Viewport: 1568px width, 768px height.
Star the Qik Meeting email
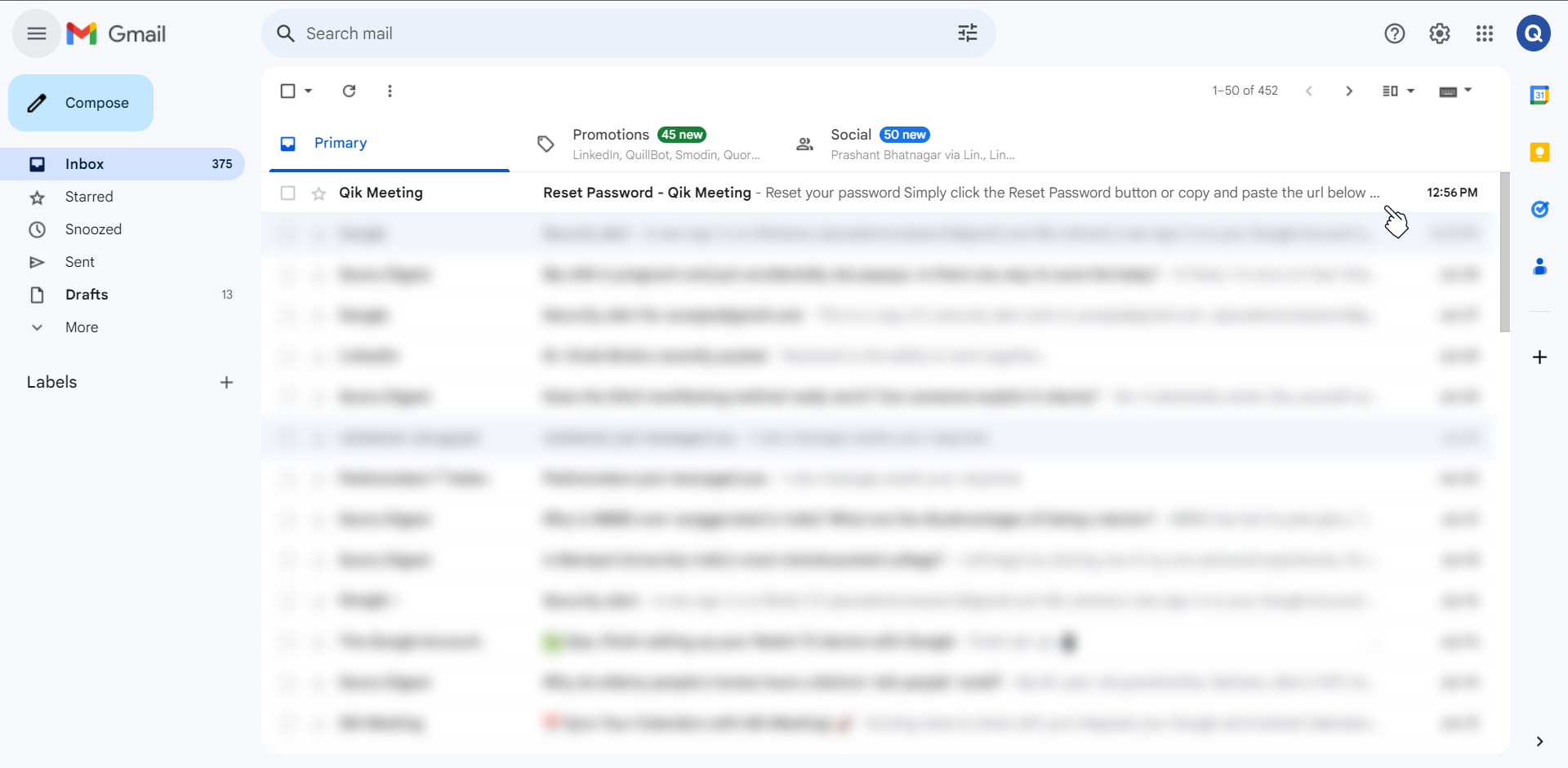[x=318, y=193]
